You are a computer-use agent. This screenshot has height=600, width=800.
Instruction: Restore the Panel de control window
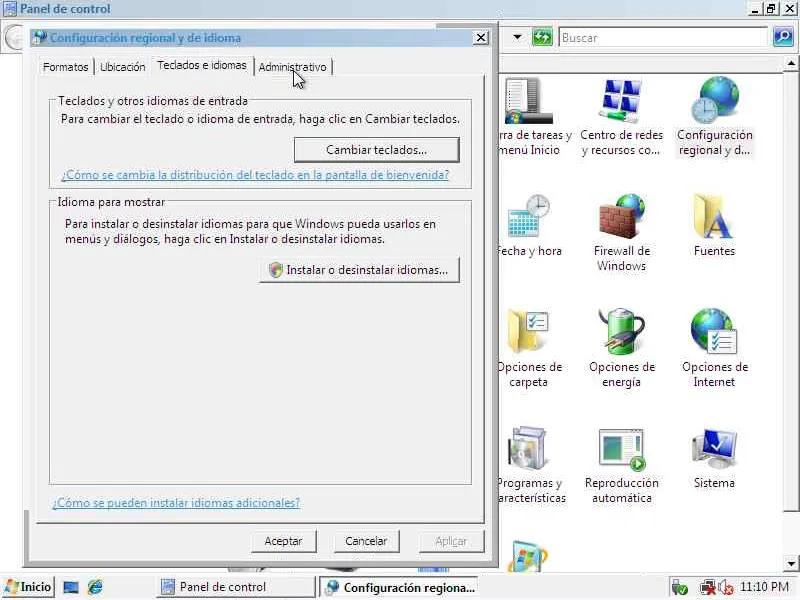771,9
